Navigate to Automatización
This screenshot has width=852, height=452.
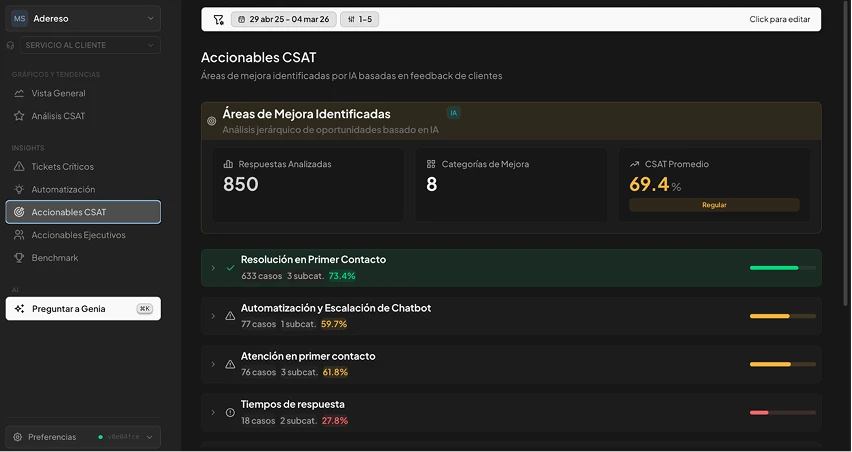tap(83, 190)
